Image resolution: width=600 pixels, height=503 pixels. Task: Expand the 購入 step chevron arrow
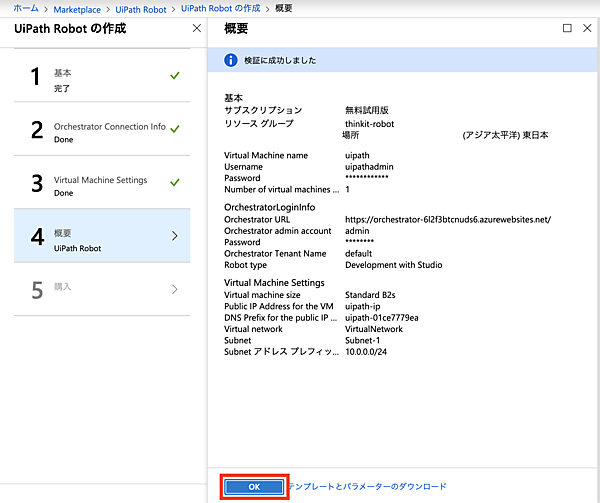(x=175, y=290)
